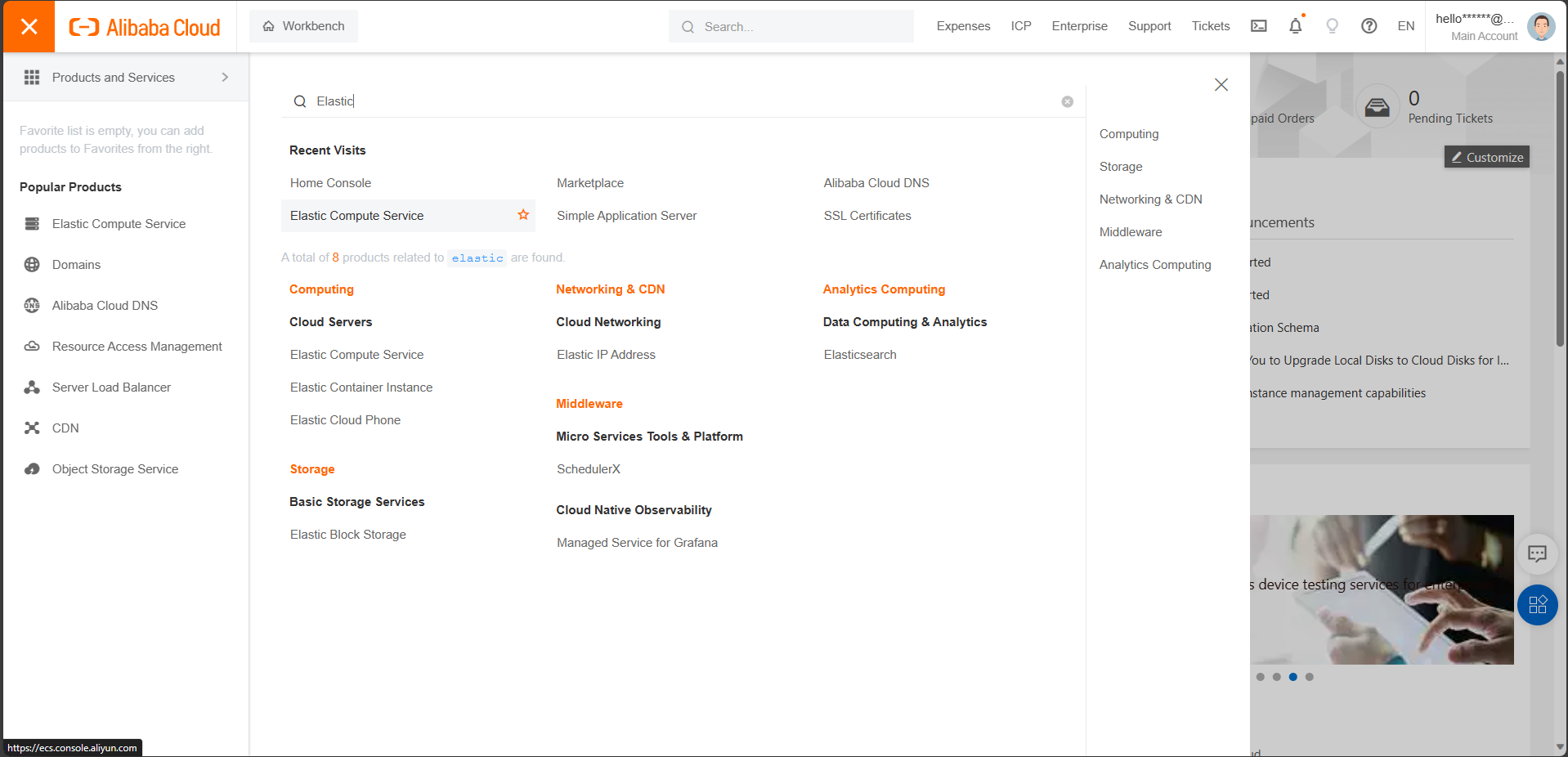Open the ICP menu
The width and height of the screenshot is (1568, 757).
[x=1021, y=26]
